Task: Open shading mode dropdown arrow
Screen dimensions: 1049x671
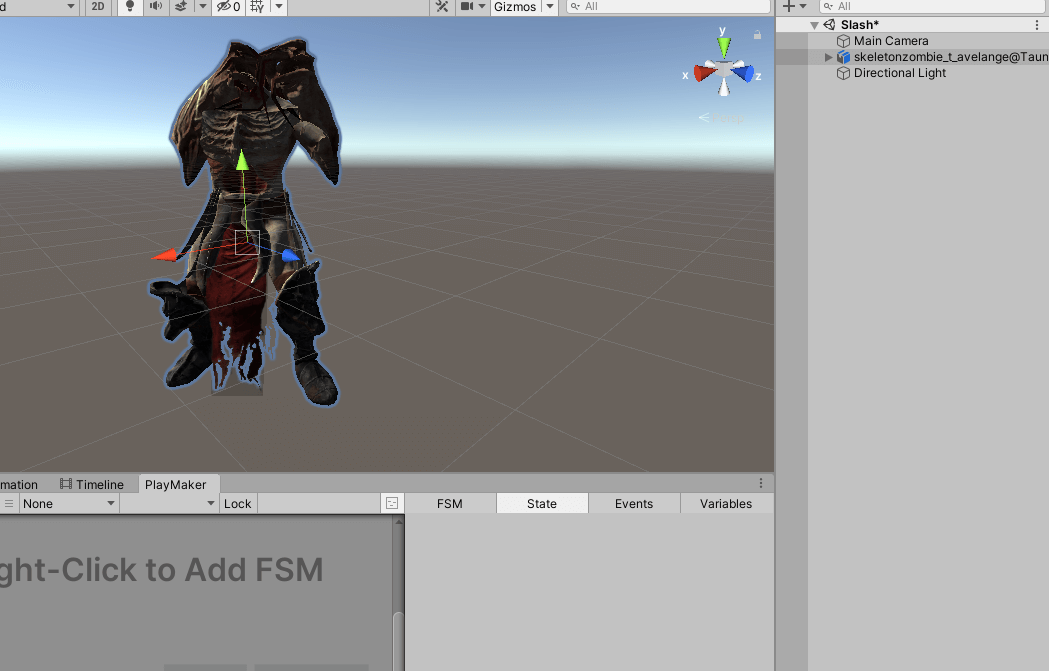Action: pyautogui.click(x=71, y=7)
